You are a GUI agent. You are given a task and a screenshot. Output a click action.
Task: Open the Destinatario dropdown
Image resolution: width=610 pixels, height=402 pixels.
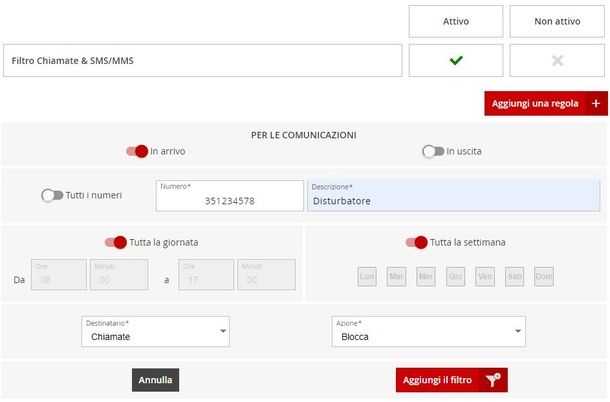155,332
